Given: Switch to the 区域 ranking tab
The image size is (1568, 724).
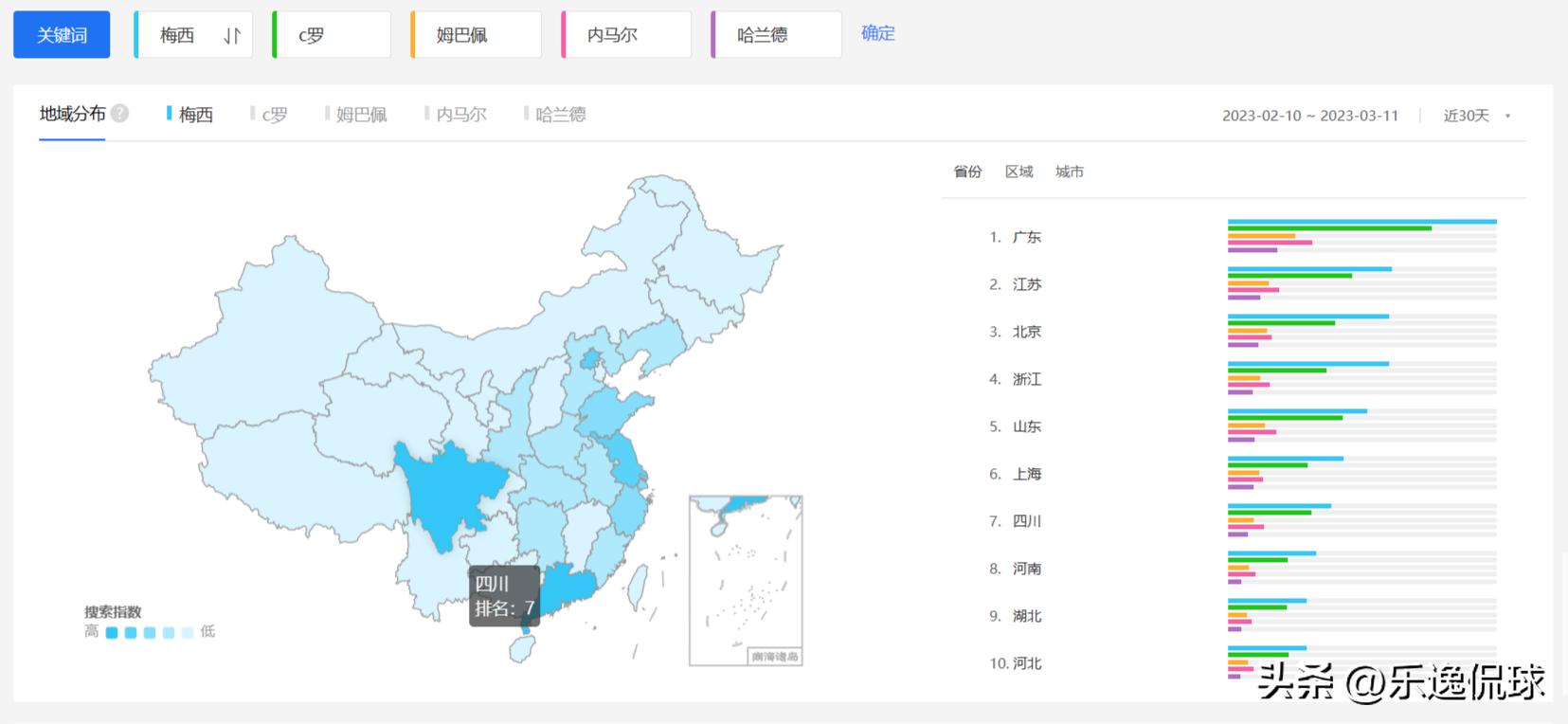Looking at the screenshot, I should 1018,172.
